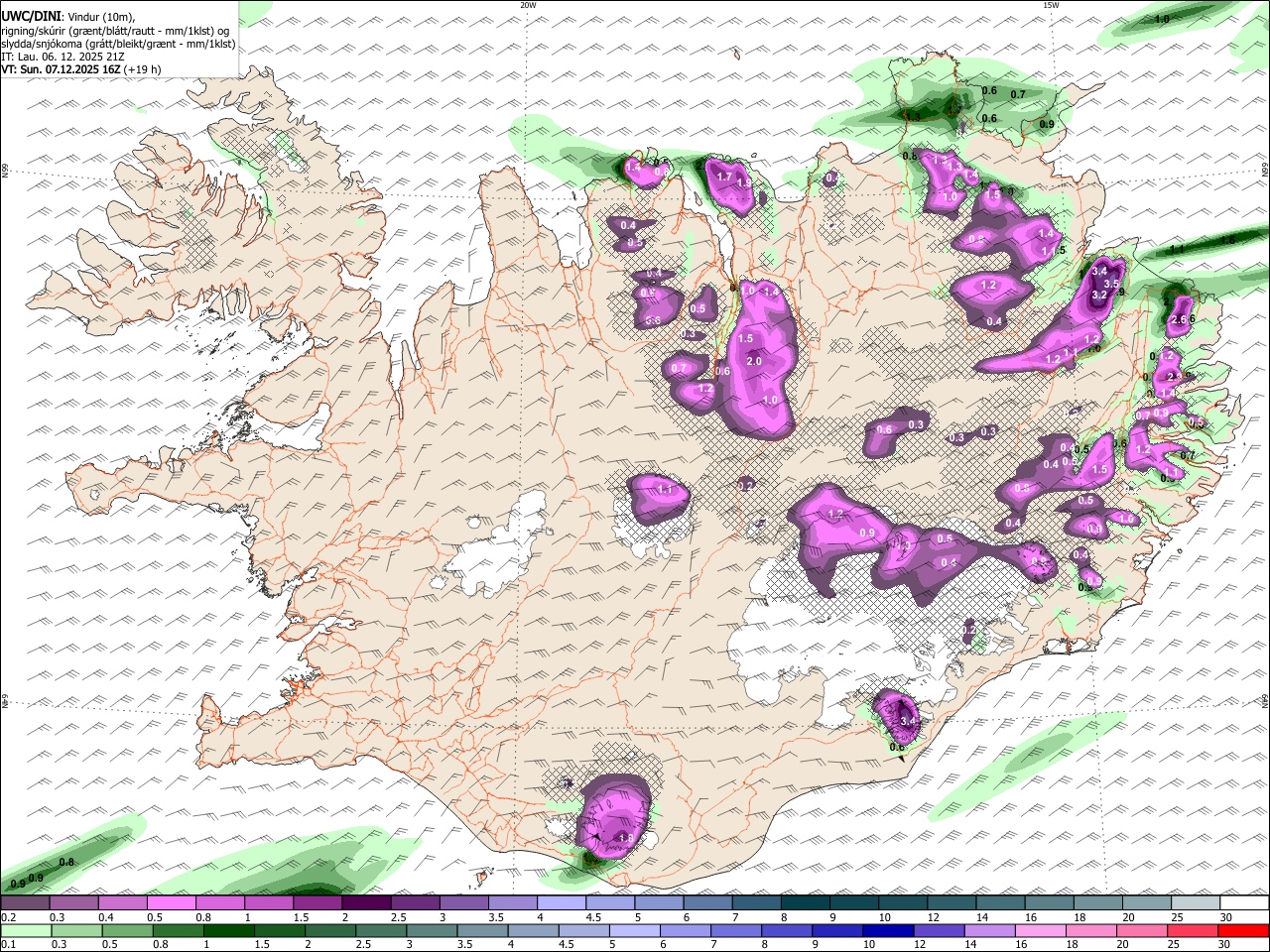Image resolution: width=1270 pixels, height=952 pixels.
Task: Click the 20W longitude label
Action: coord(528,5)
